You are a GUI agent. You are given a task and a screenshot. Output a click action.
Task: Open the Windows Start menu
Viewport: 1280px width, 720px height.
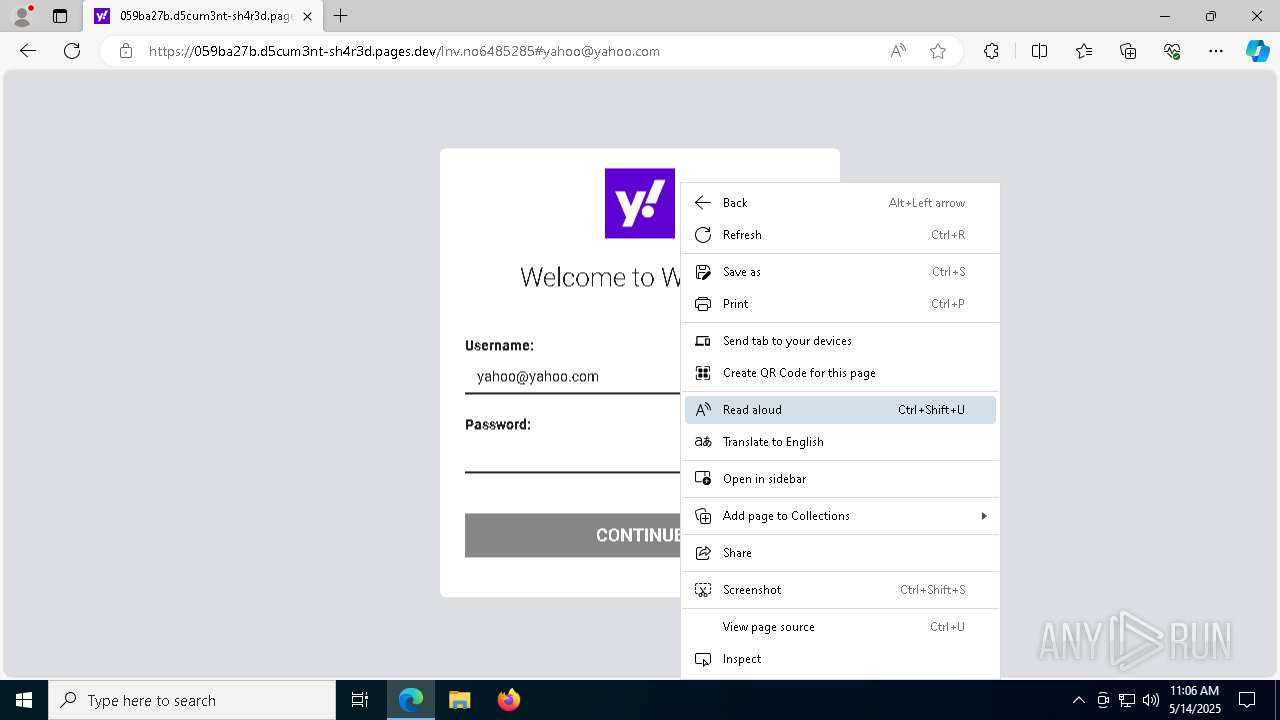pyautogui.click(x=24, y=700)
